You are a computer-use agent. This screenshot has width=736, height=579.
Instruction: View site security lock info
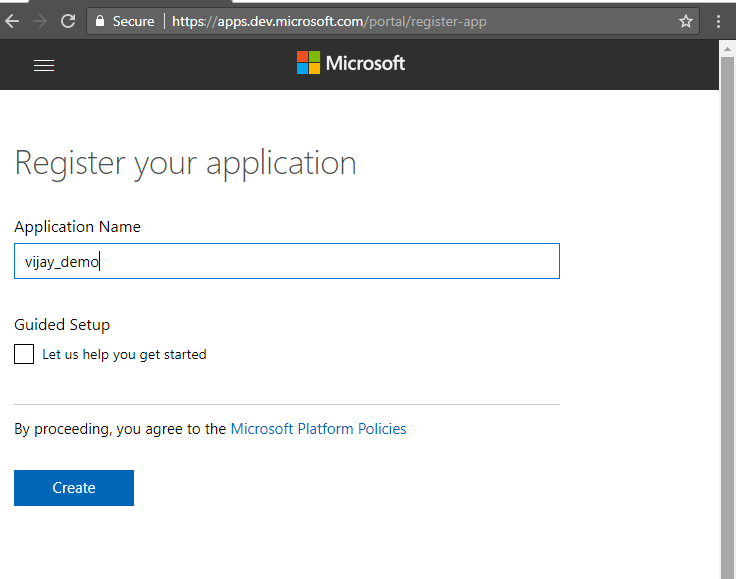pyautogui.click(x=100, y=21)
